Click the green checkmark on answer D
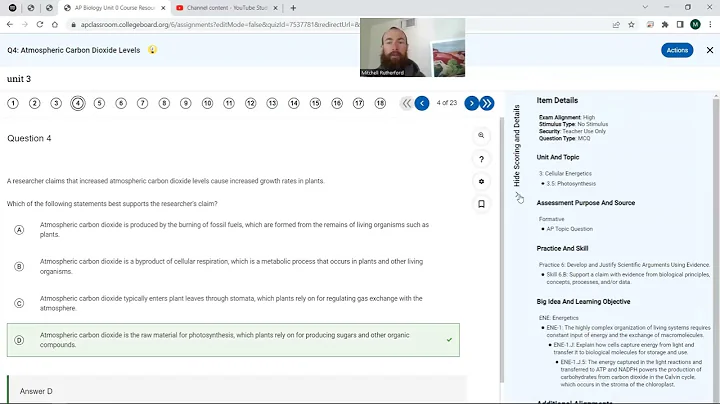Image resolution: width=720 pixels, height=404 pixels. click(449, 340)
